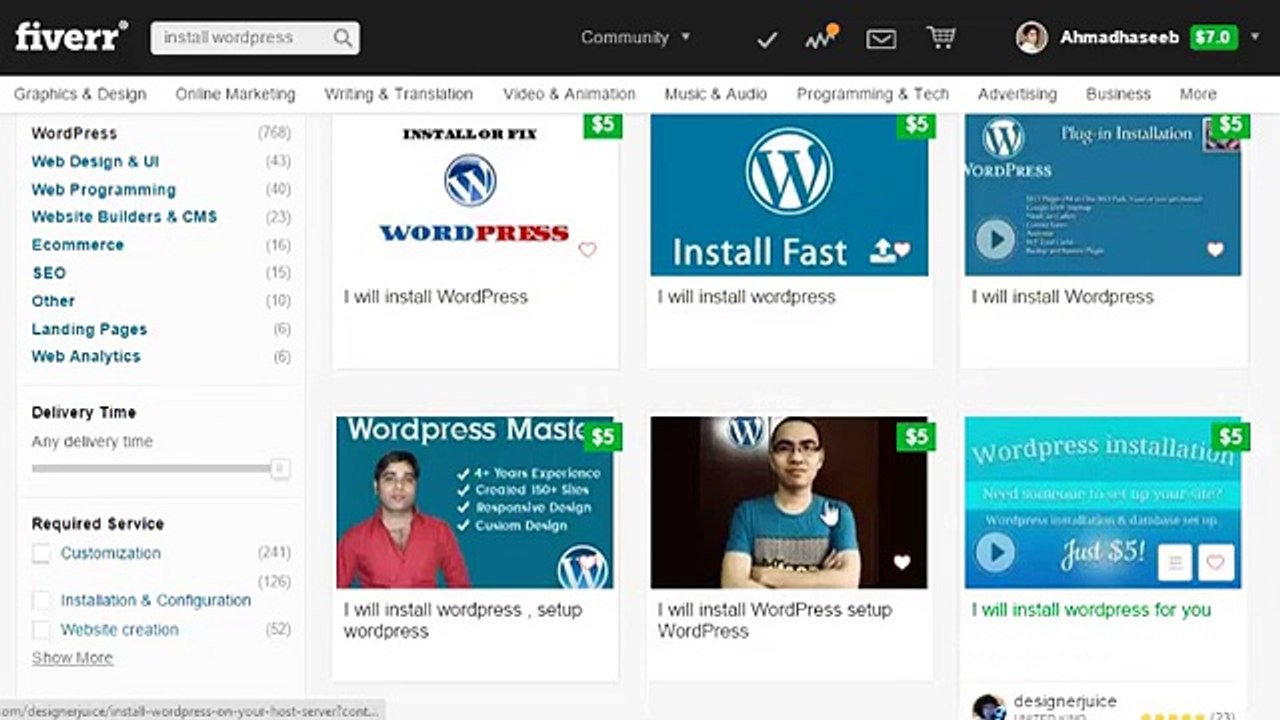1280x720 pixels.
Task: Open the Community dropdown
Action: [x=636, y=37]
